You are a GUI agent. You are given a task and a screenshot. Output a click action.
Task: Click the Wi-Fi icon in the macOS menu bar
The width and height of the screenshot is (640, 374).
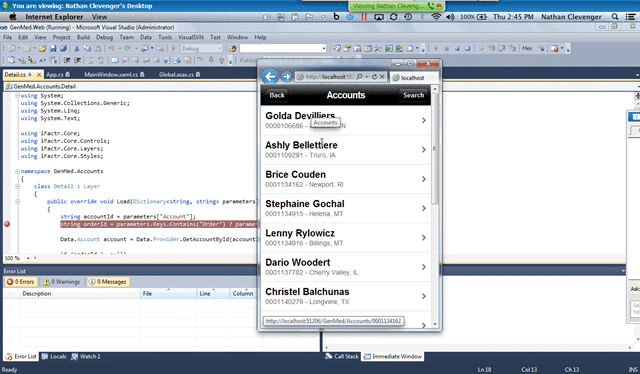[x=436, y=17]
